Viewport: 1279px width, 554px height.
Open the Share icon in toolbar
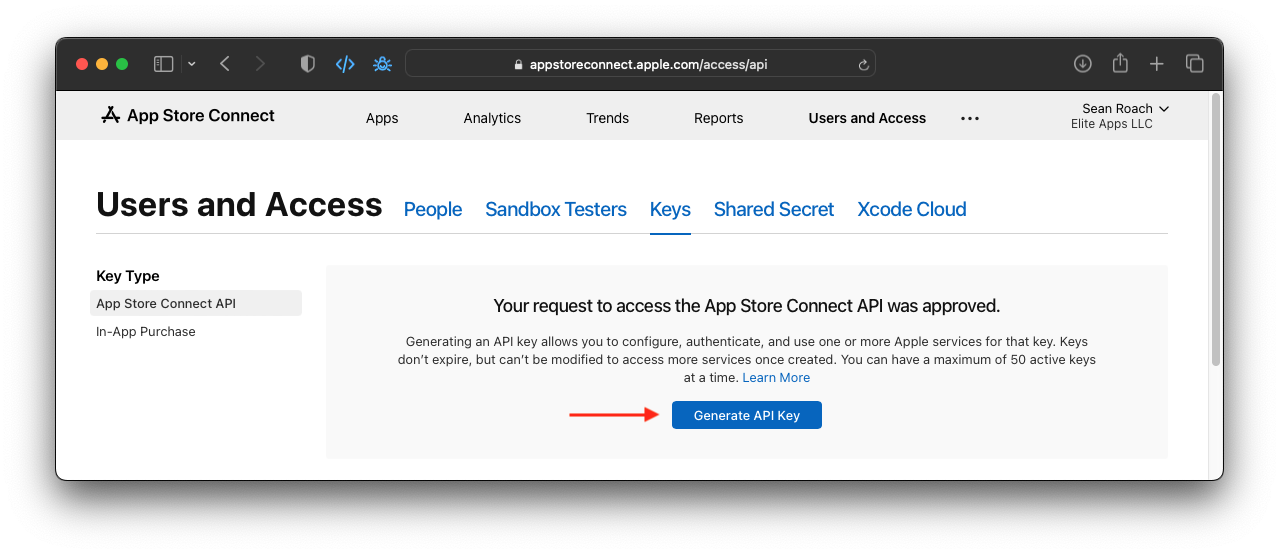click(1120, 63)
